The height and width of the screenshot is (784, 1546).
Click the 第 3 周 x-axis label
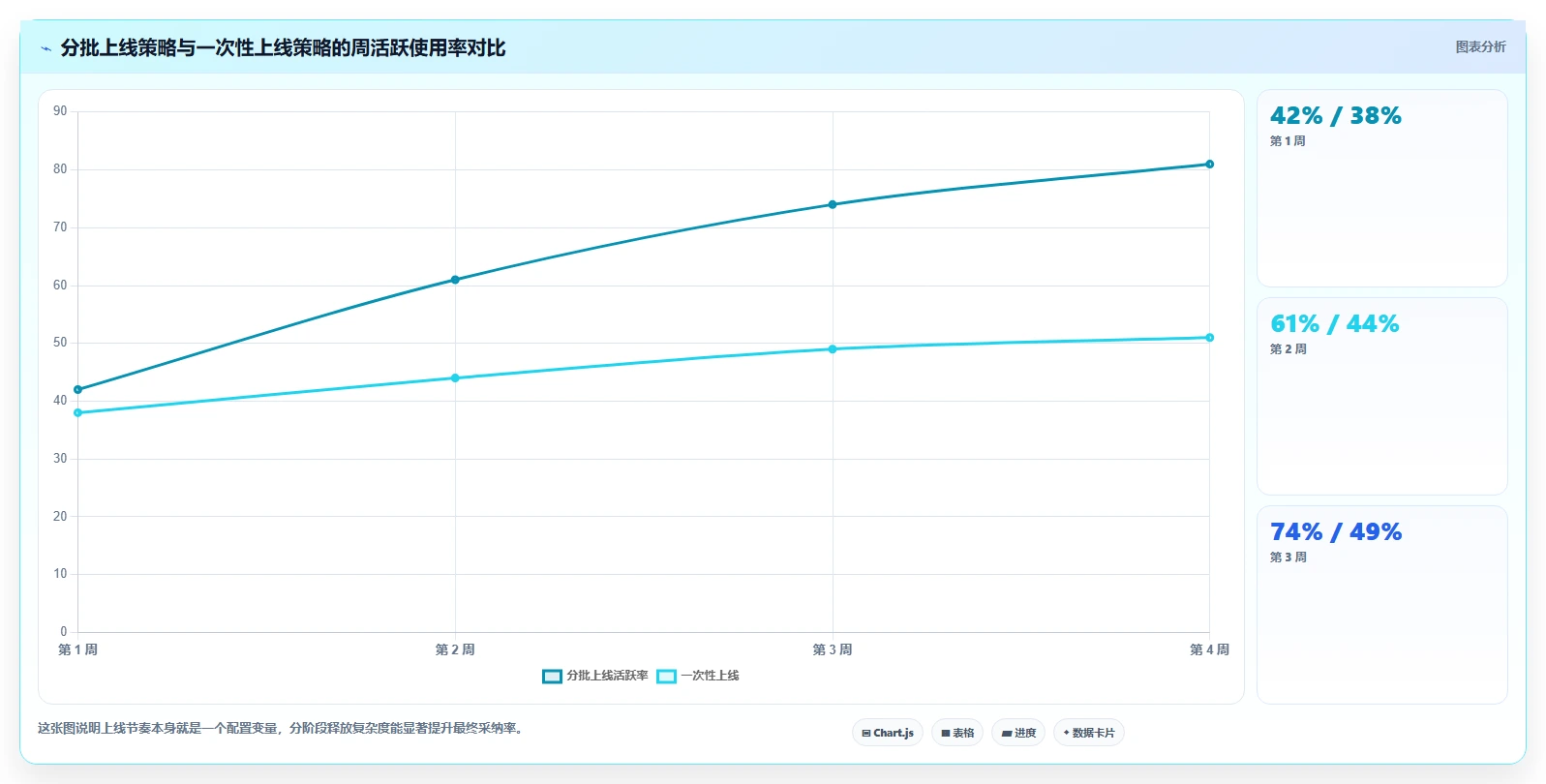pos(833,649)
